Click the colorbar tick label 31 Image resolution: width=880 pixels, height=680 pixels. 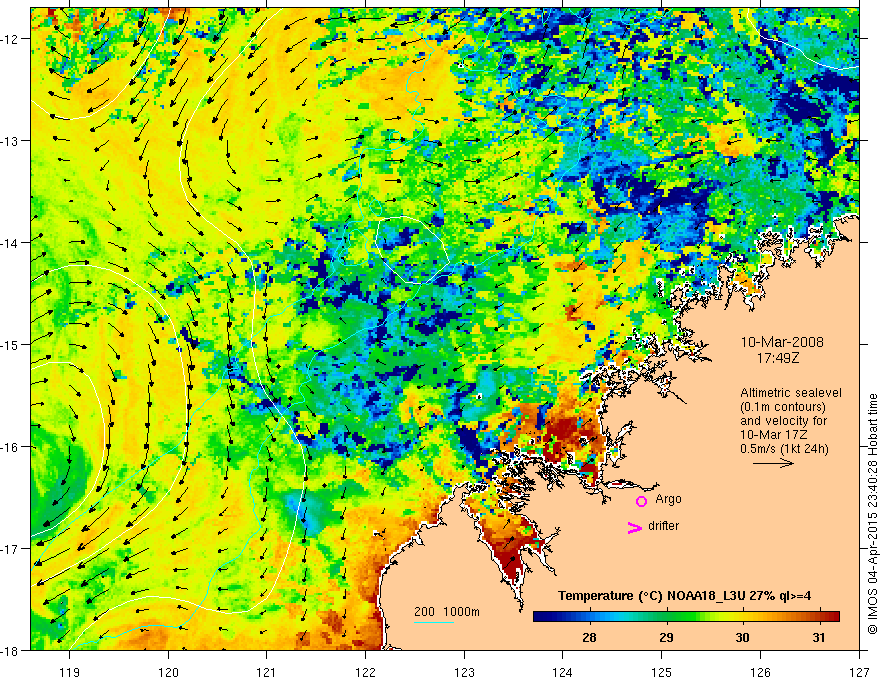(819, 637)
